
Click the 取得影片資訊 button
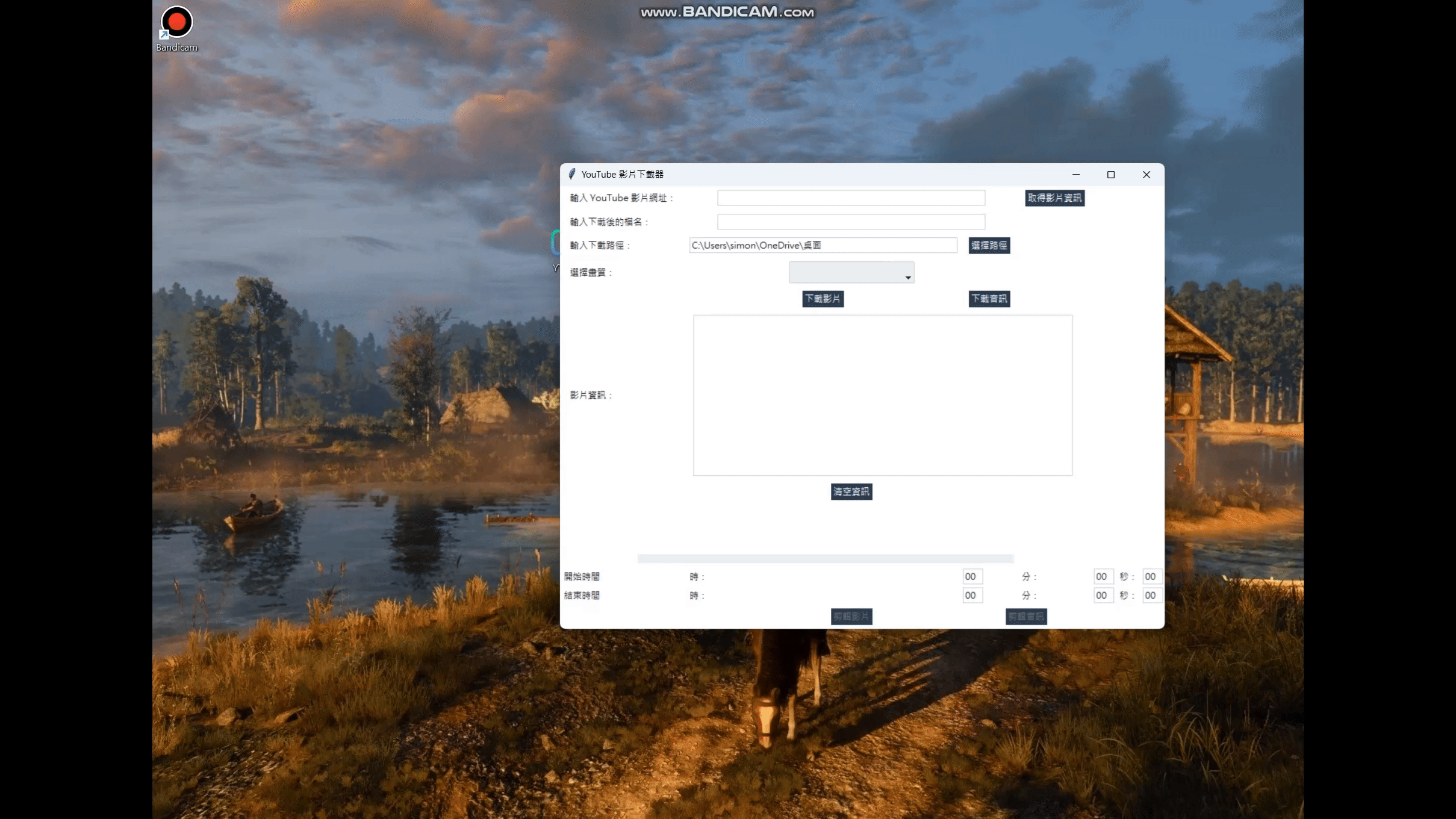(1054, 198)
